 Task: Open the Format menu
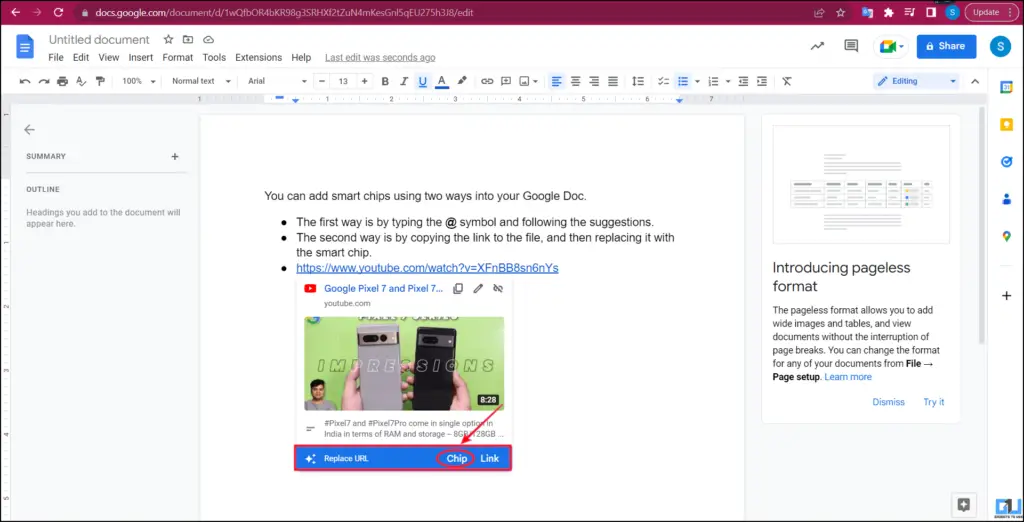[x=178, y=57]
